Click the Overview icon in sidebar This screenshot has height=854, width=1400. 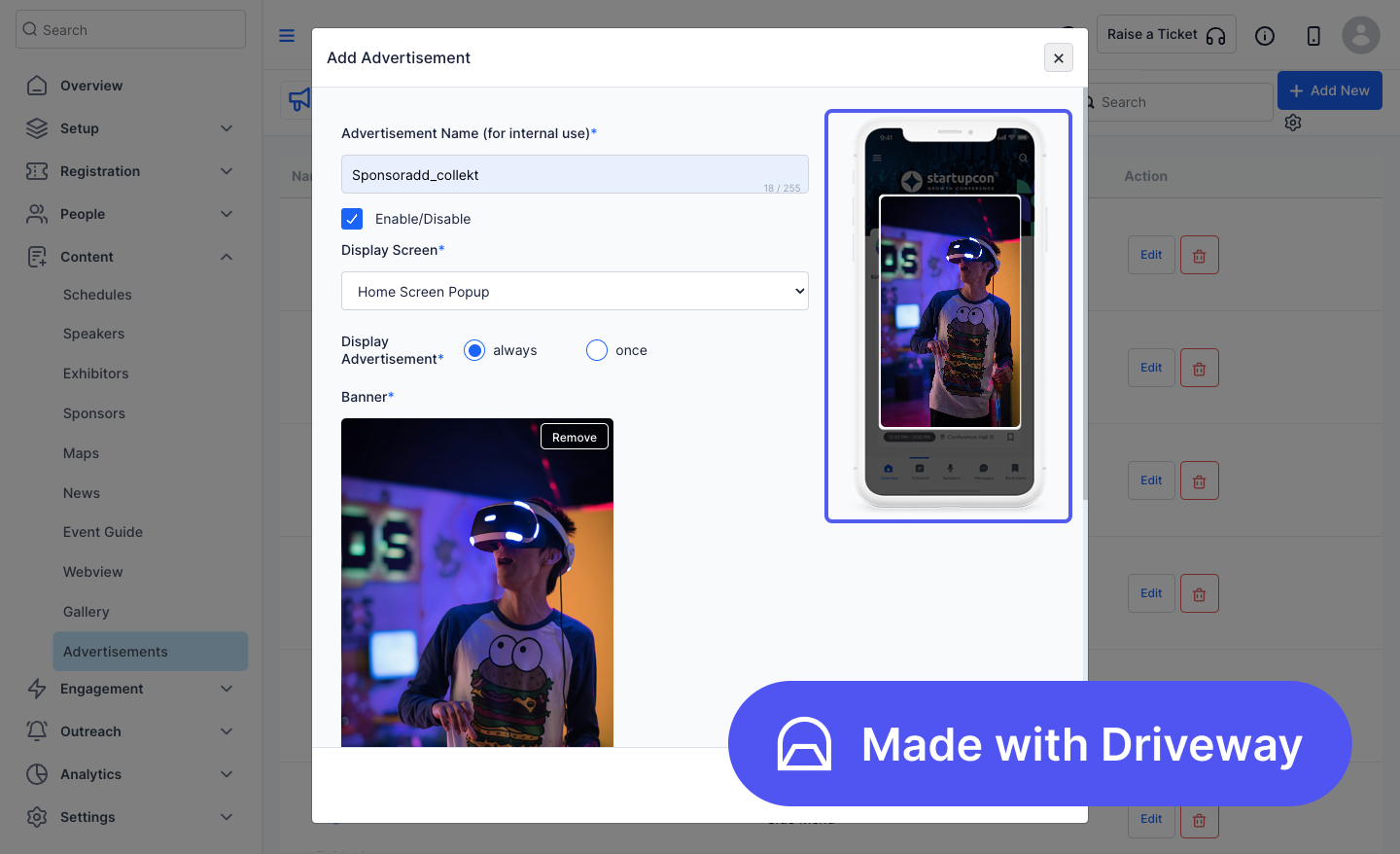(x=37, y=86)
